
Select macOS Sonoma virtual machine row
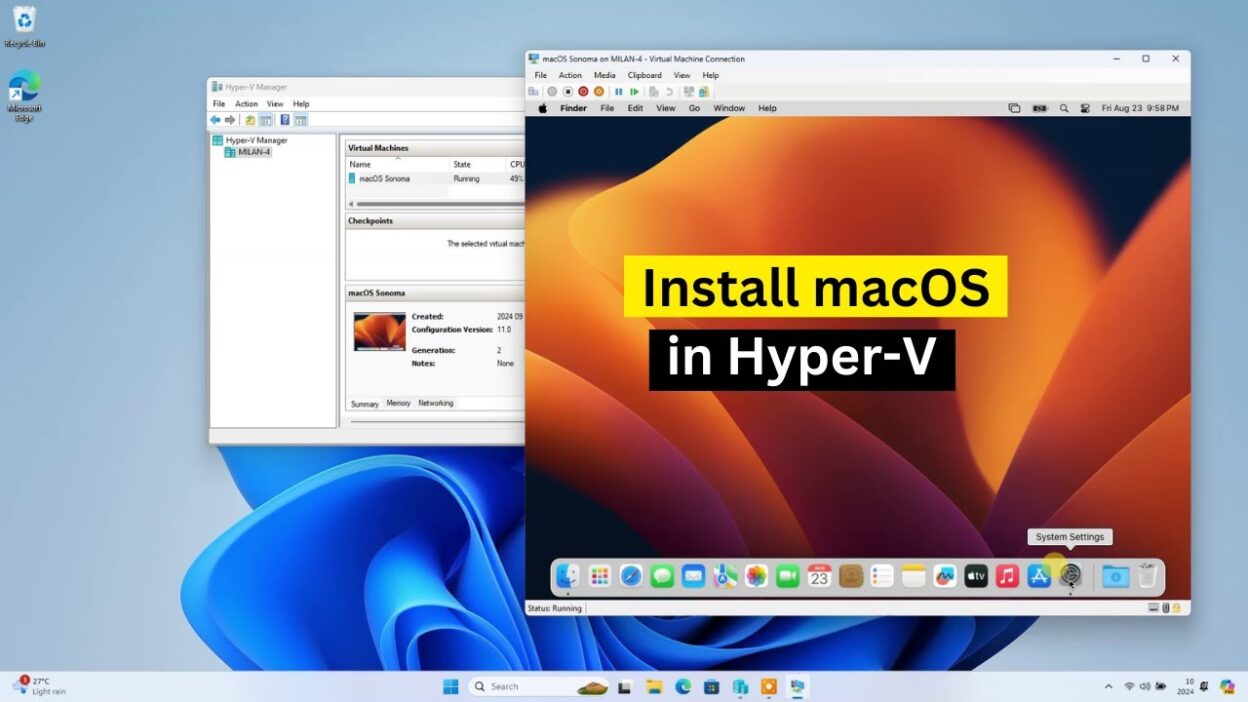[x=385, y=179]
